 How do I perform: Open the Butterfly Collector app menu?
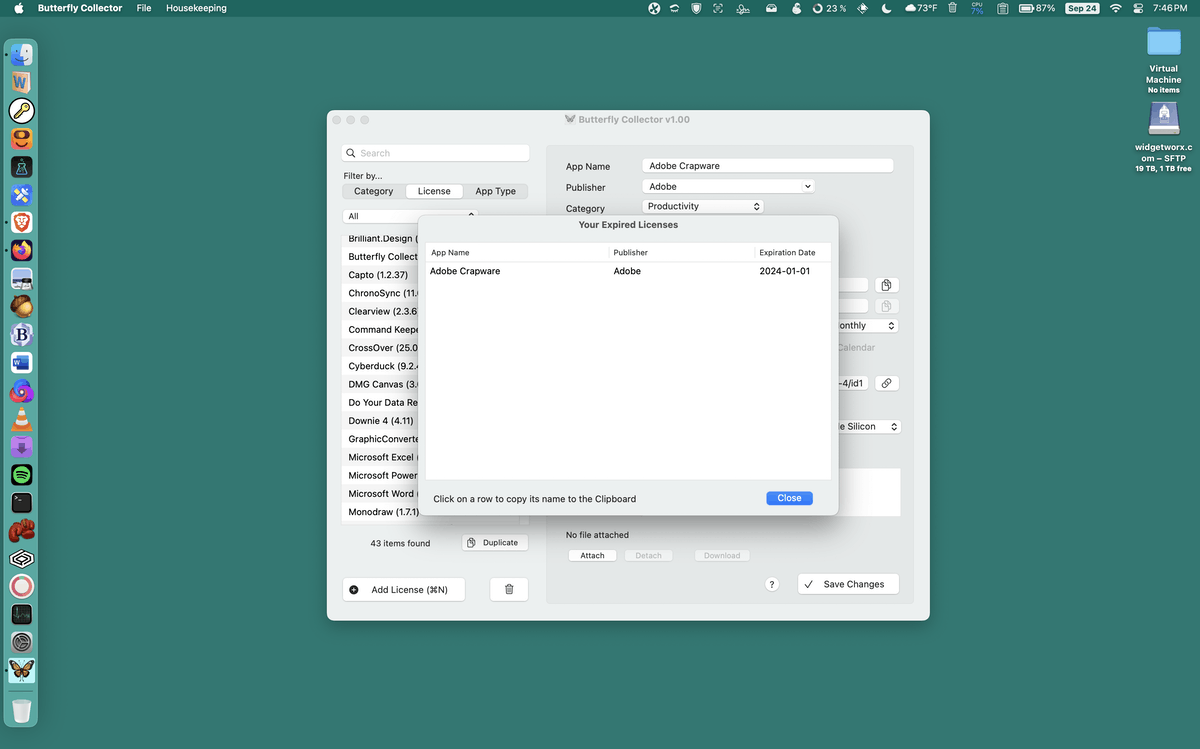coord(80,8)
